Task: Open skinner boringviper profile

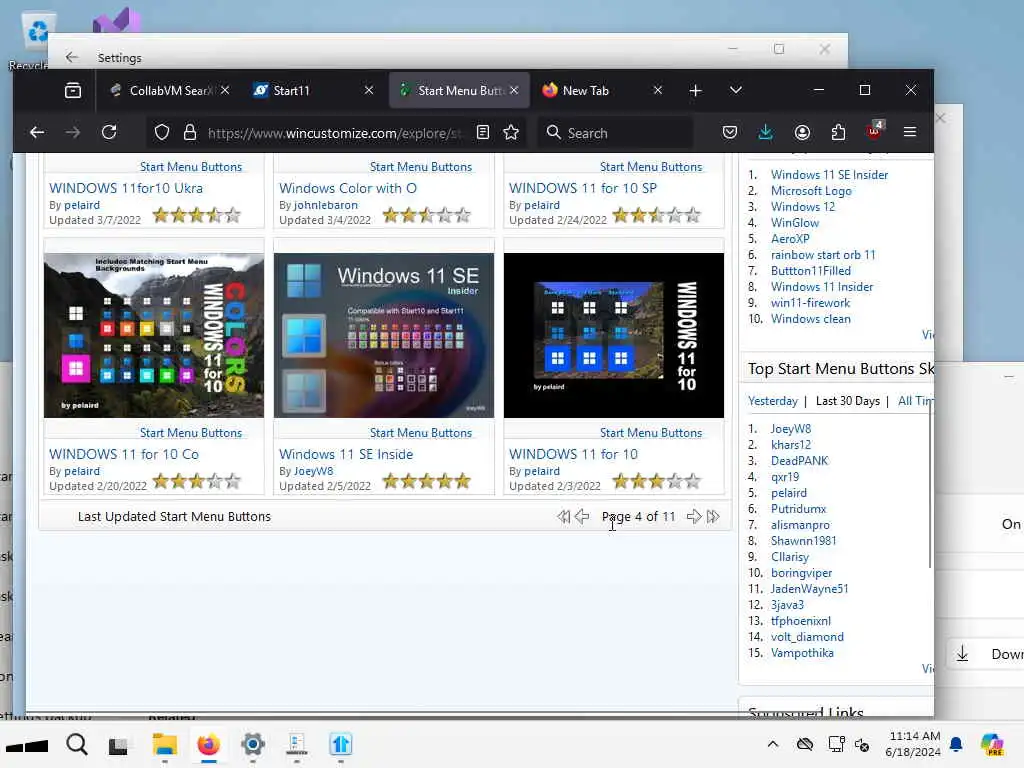Action: coord(801,573)
